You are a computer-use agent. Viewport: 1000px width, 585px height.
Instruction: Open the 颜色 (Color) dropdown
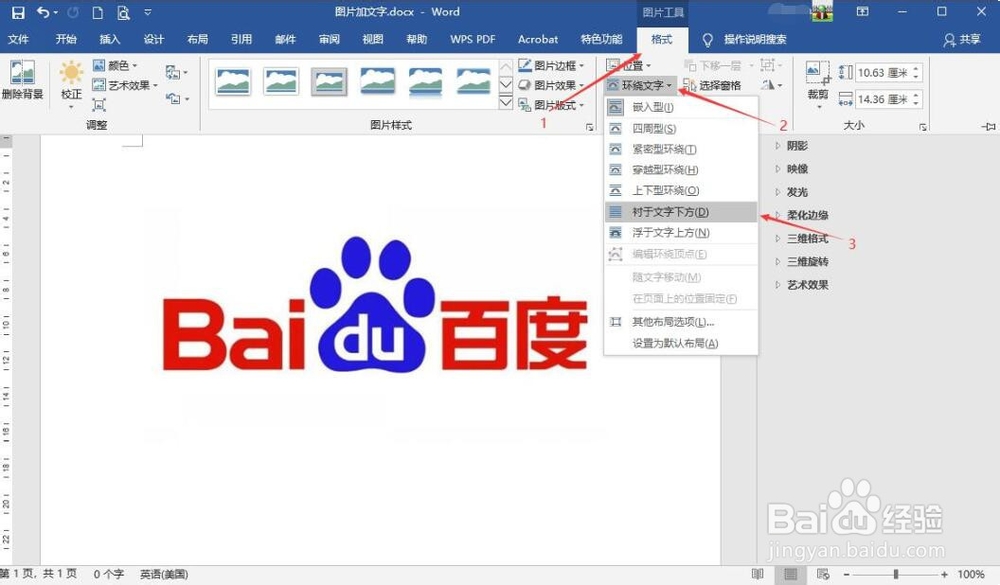point(115,65)
